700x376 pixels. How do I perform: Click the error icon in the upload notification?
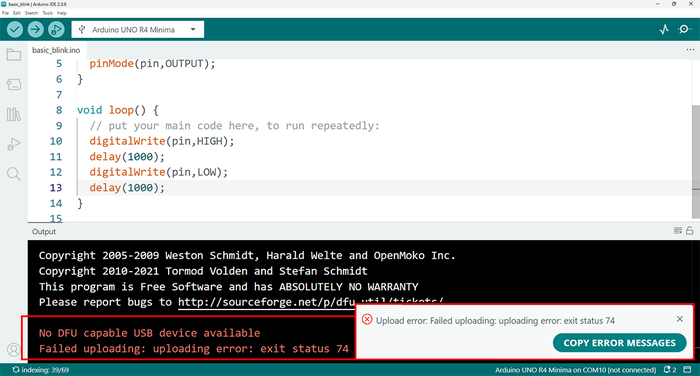click(x=367, y=319)
